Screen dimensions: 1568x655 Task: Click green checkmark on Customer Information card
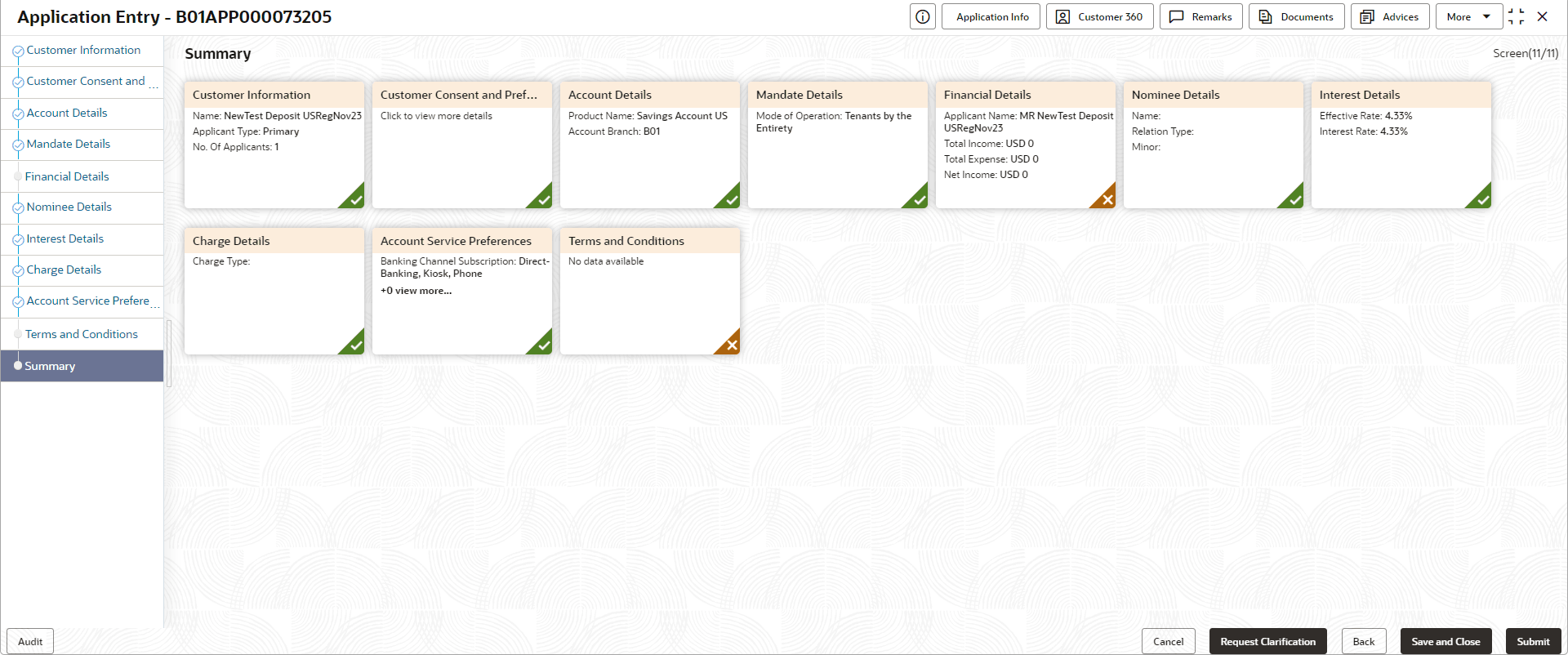354,198
